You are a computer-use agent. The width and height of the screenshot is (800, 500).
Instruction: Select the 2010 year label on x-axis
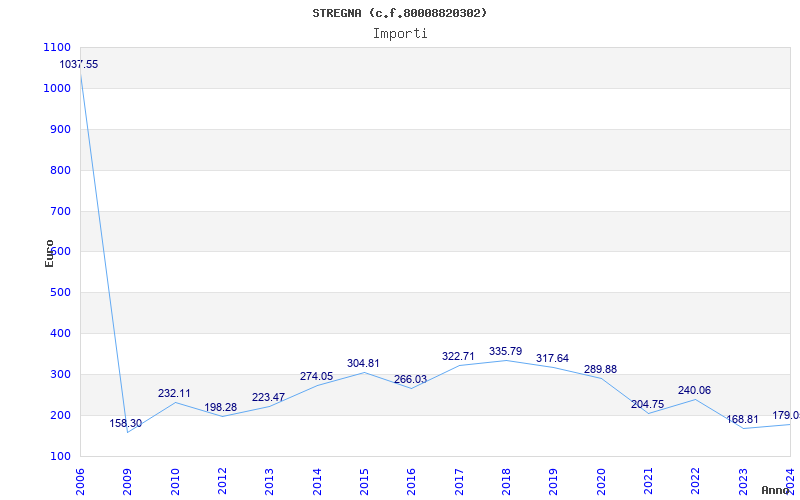pyautogui.click(x=175, y=482)
